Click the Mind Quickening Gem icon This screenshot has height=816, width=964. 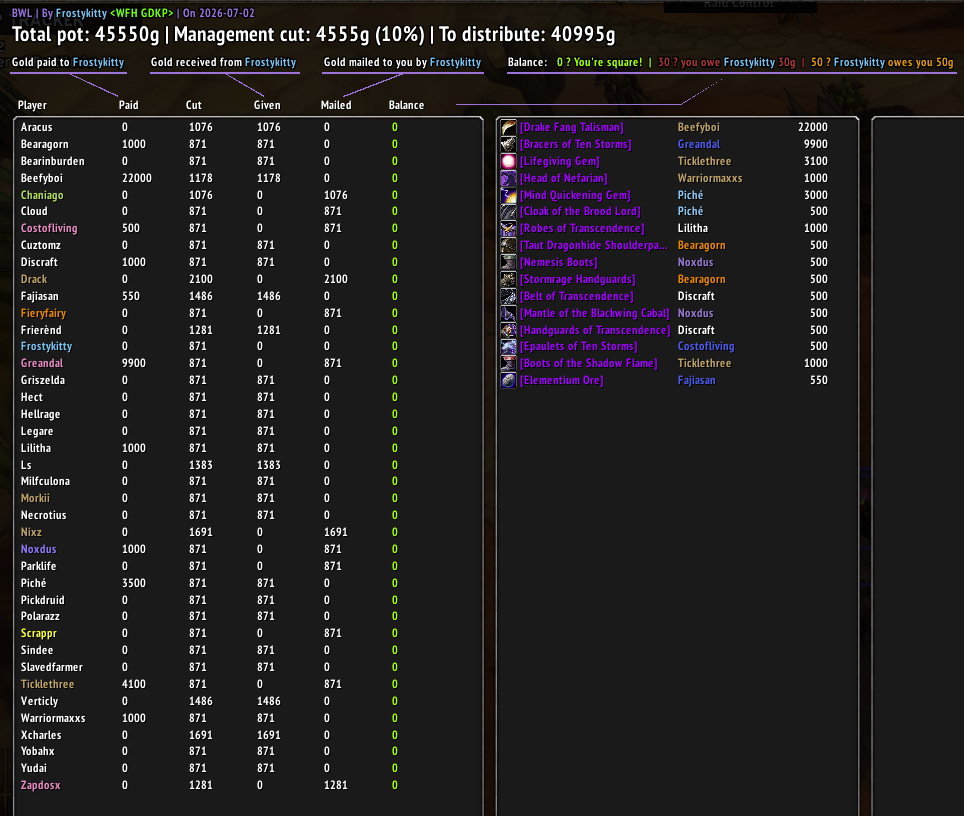508,196
